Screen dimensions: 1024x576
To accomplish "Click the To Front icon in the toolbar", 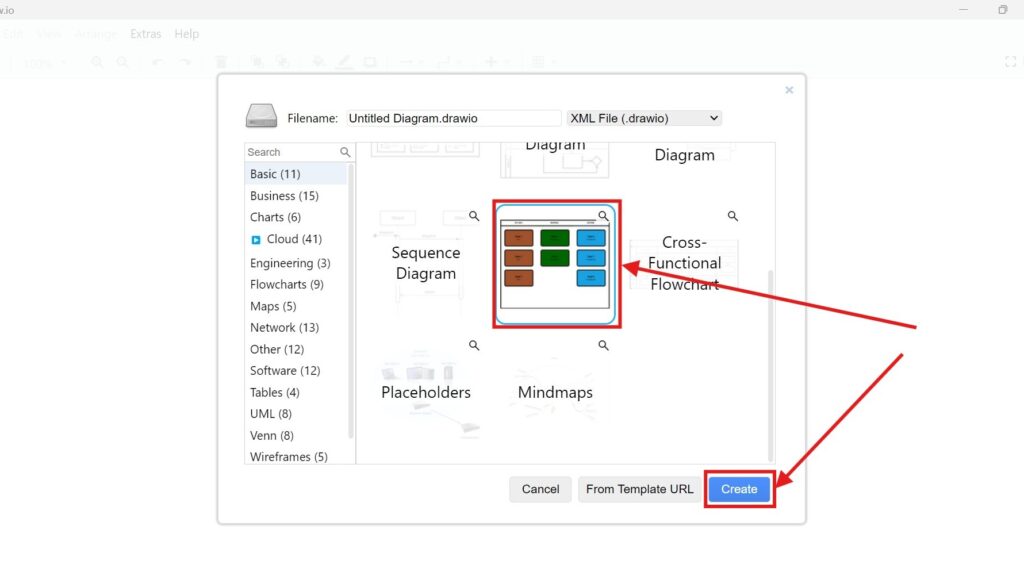I will tap(257, 61).
